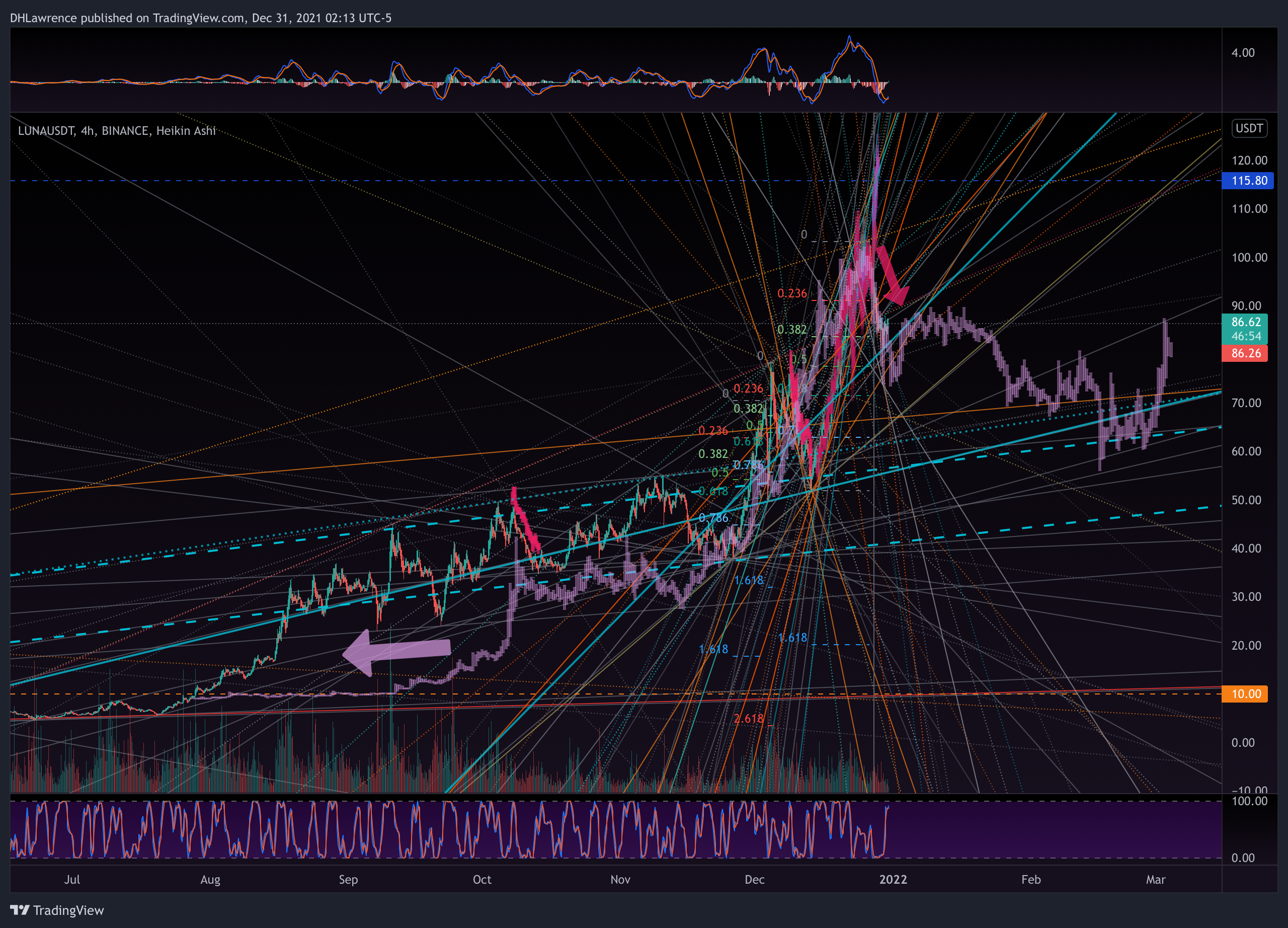This screenshot has width=1288, height=928.
Task: Click the 20.00 price axis value
Action: tap(1247, 646)
